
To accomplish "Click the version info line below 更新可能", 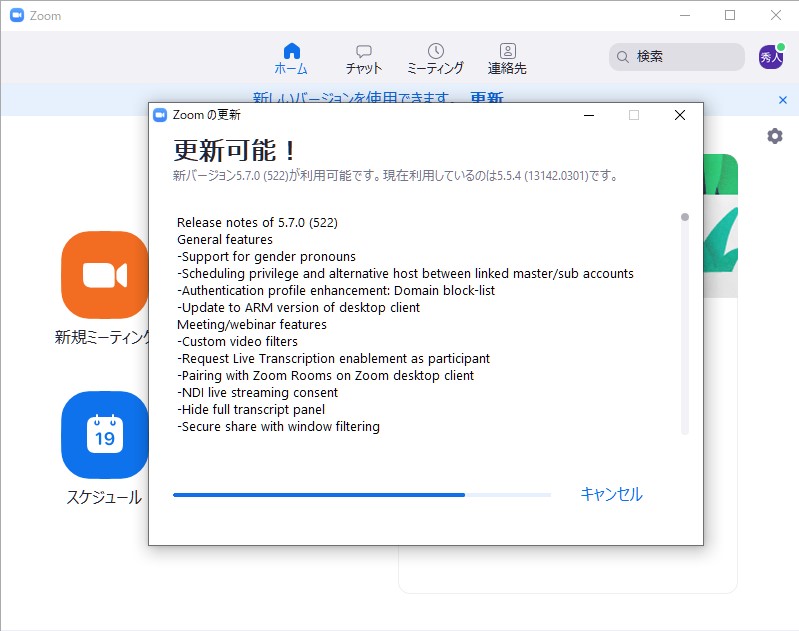I will coord(395,176).
